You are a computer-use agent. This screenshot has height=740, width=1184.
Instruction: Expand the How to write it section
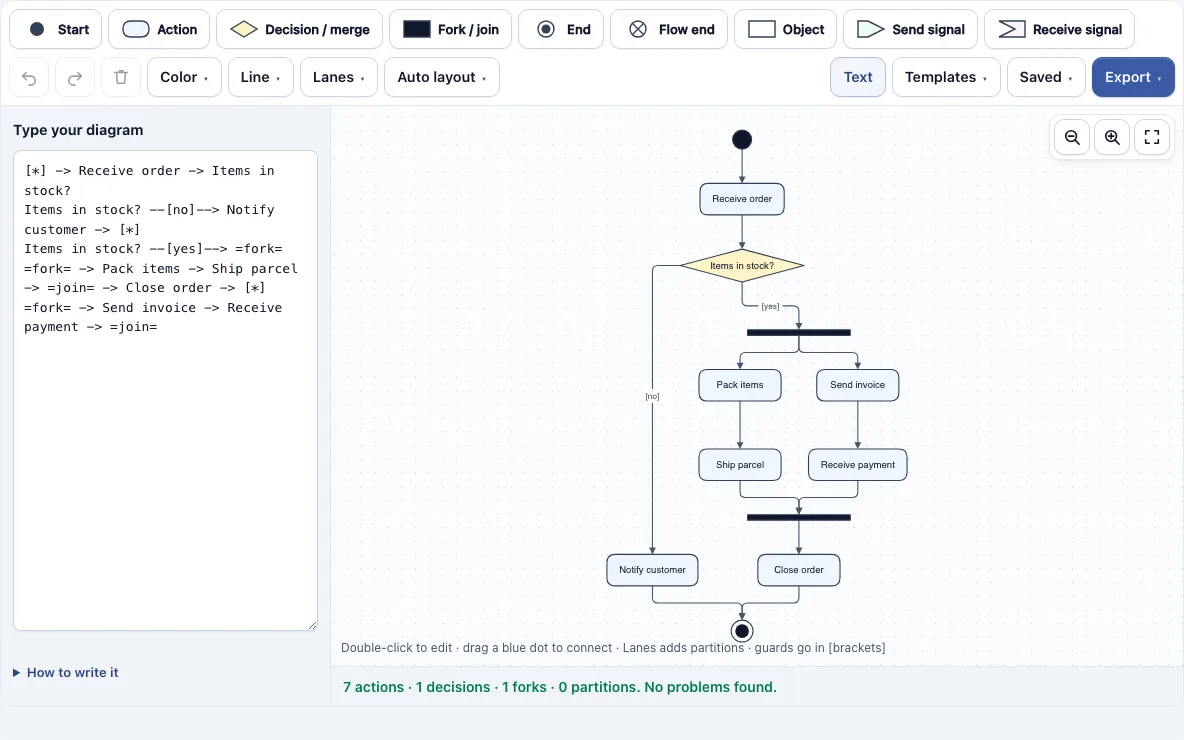click(66, 673)
